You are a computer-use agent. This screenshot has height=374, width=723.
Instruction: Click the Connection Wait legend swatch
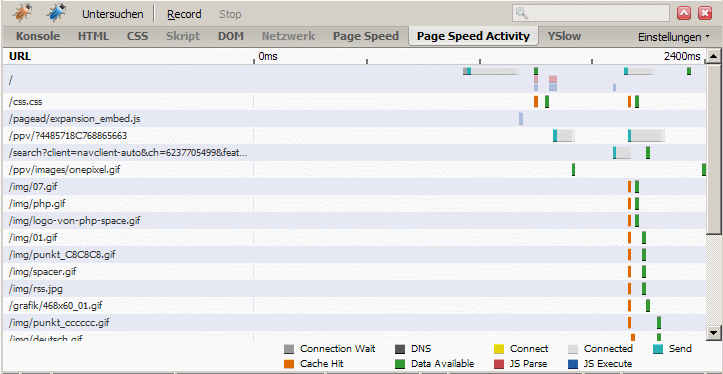[x=289, y=349]
